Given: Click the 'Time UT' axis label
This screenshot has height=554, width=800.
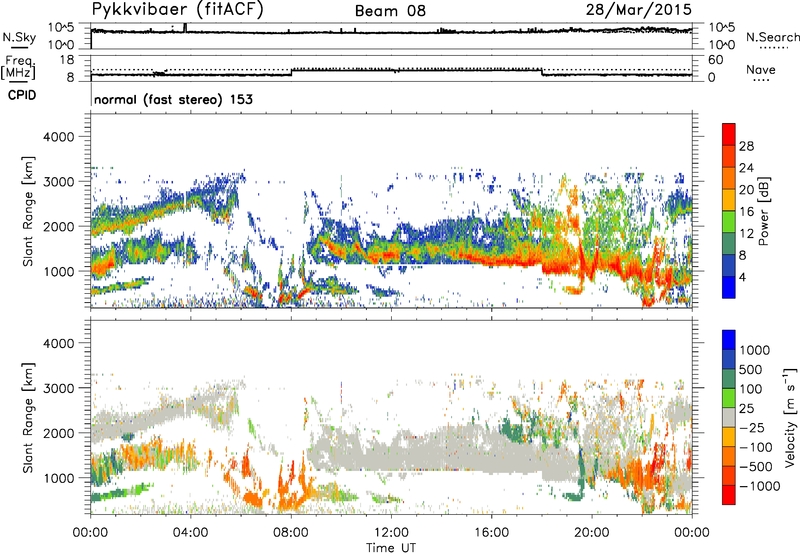Looking at the screenshot, I should coord(391,548).
